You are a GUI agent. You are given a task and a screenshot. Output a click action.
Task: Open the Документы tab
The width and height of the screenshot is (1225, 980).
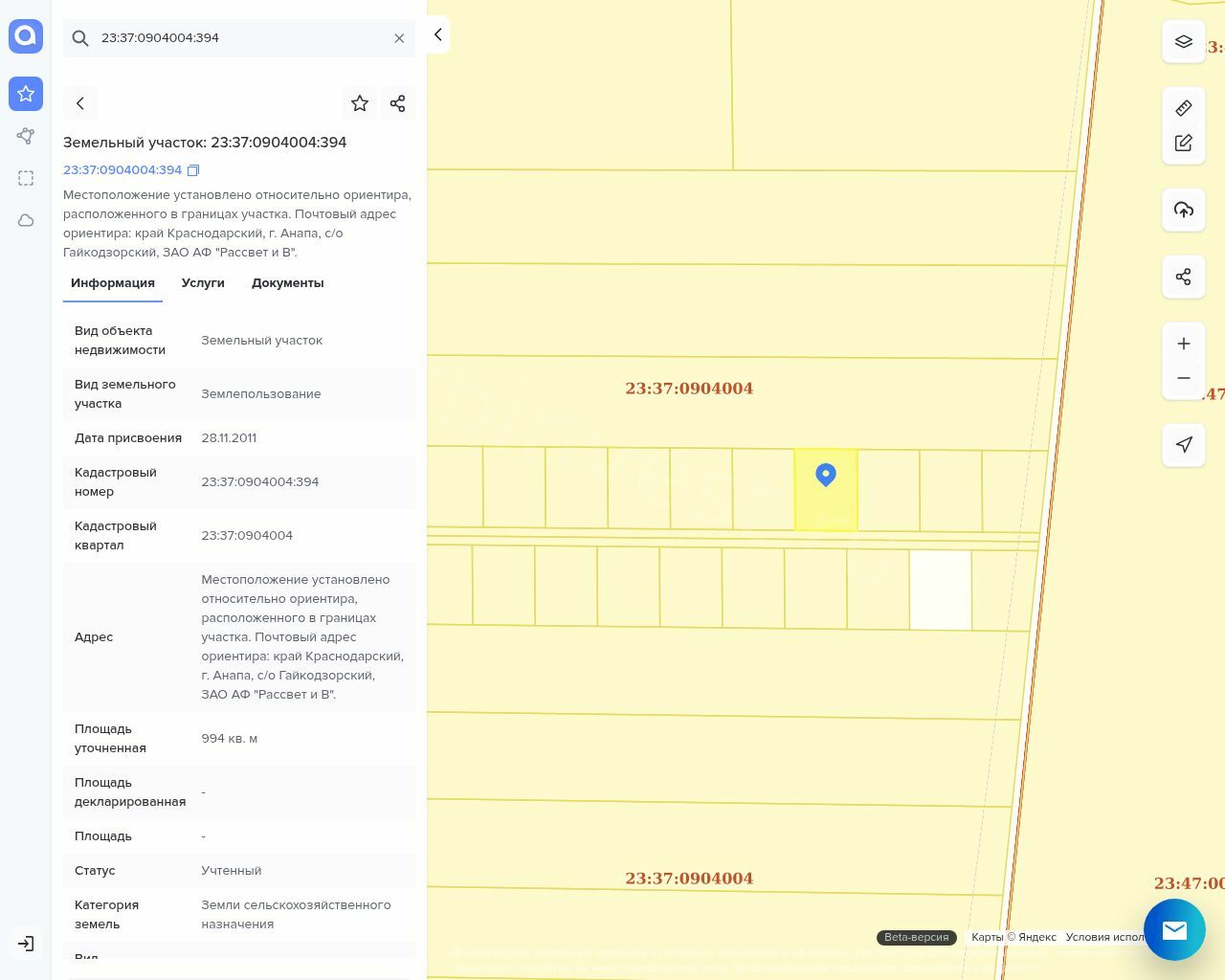(287, 283)
